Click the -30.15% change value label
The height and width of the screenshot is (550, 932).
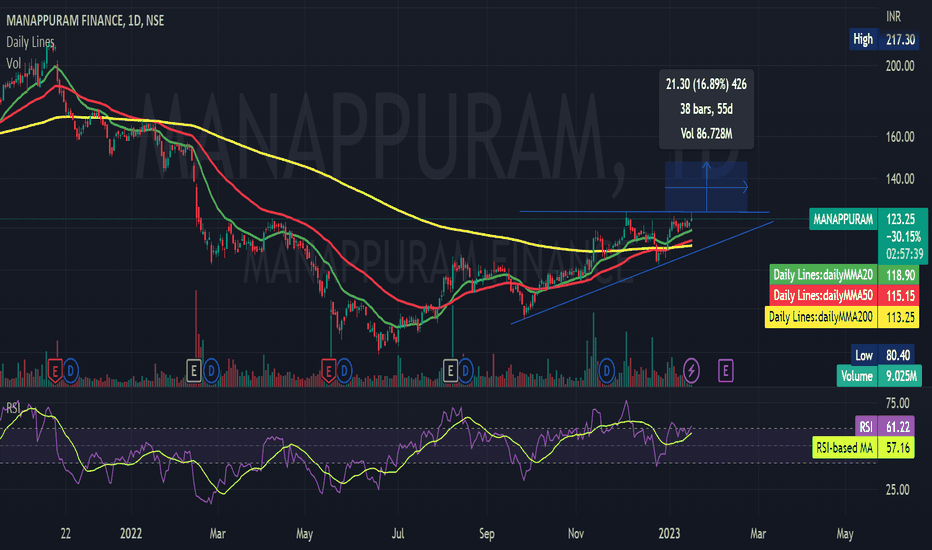[x=903, y=237]
